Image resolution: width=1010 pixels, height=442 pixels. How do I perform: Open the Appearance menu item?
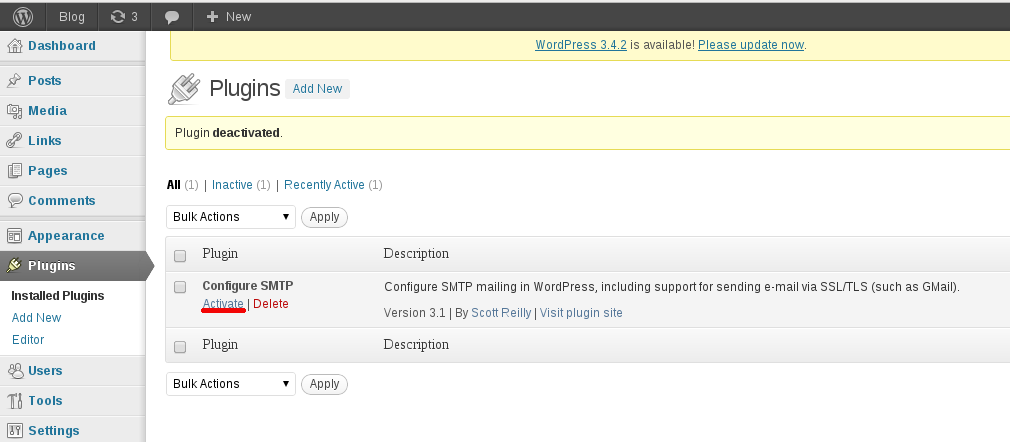click(x=66, y=236)
